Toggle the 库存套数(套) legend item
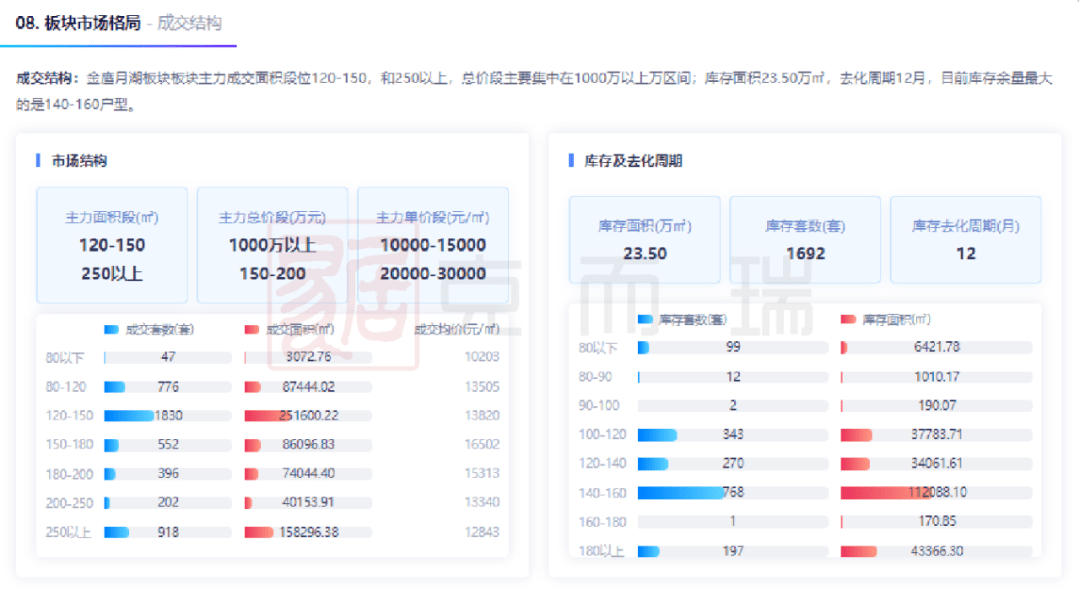 683,320
